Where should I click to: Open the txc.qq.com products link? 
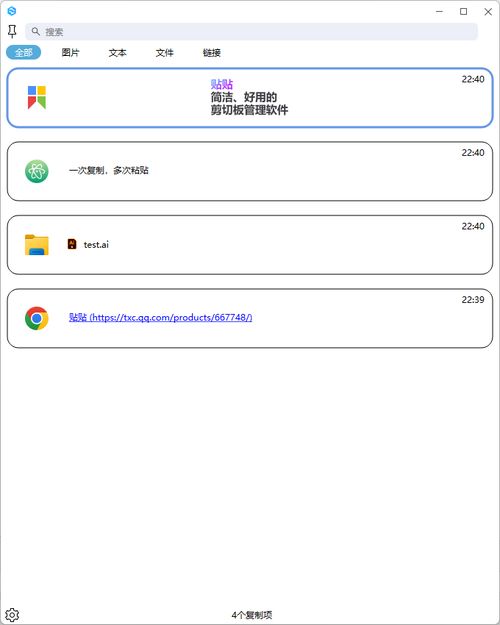click(x=161, y=317)
